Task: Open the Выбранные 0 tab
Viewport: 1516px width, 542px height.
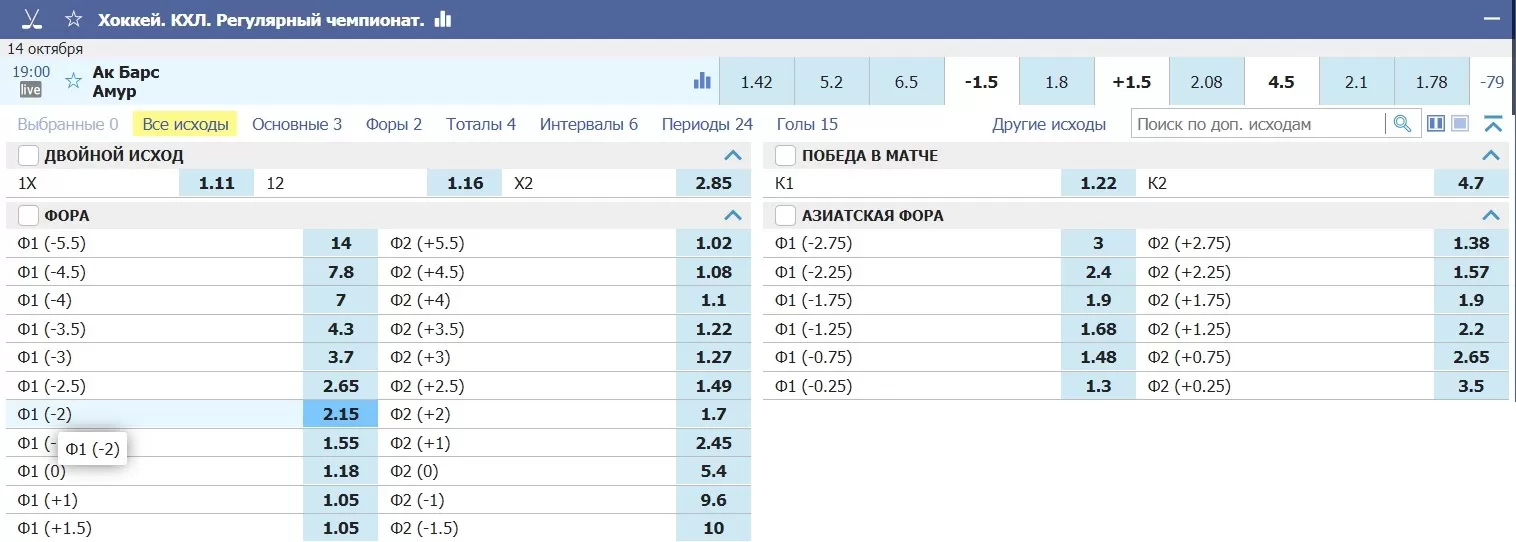Action: [68, 124]
